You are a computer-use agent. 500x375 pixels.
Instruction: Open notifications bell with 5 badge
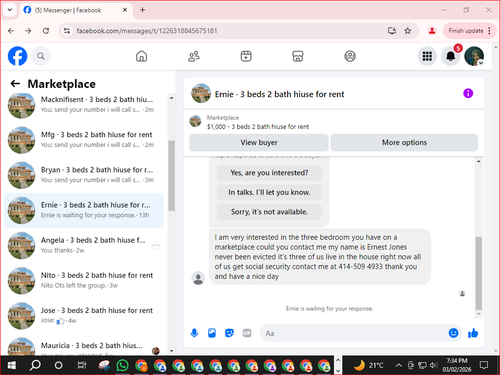(451, 56)
